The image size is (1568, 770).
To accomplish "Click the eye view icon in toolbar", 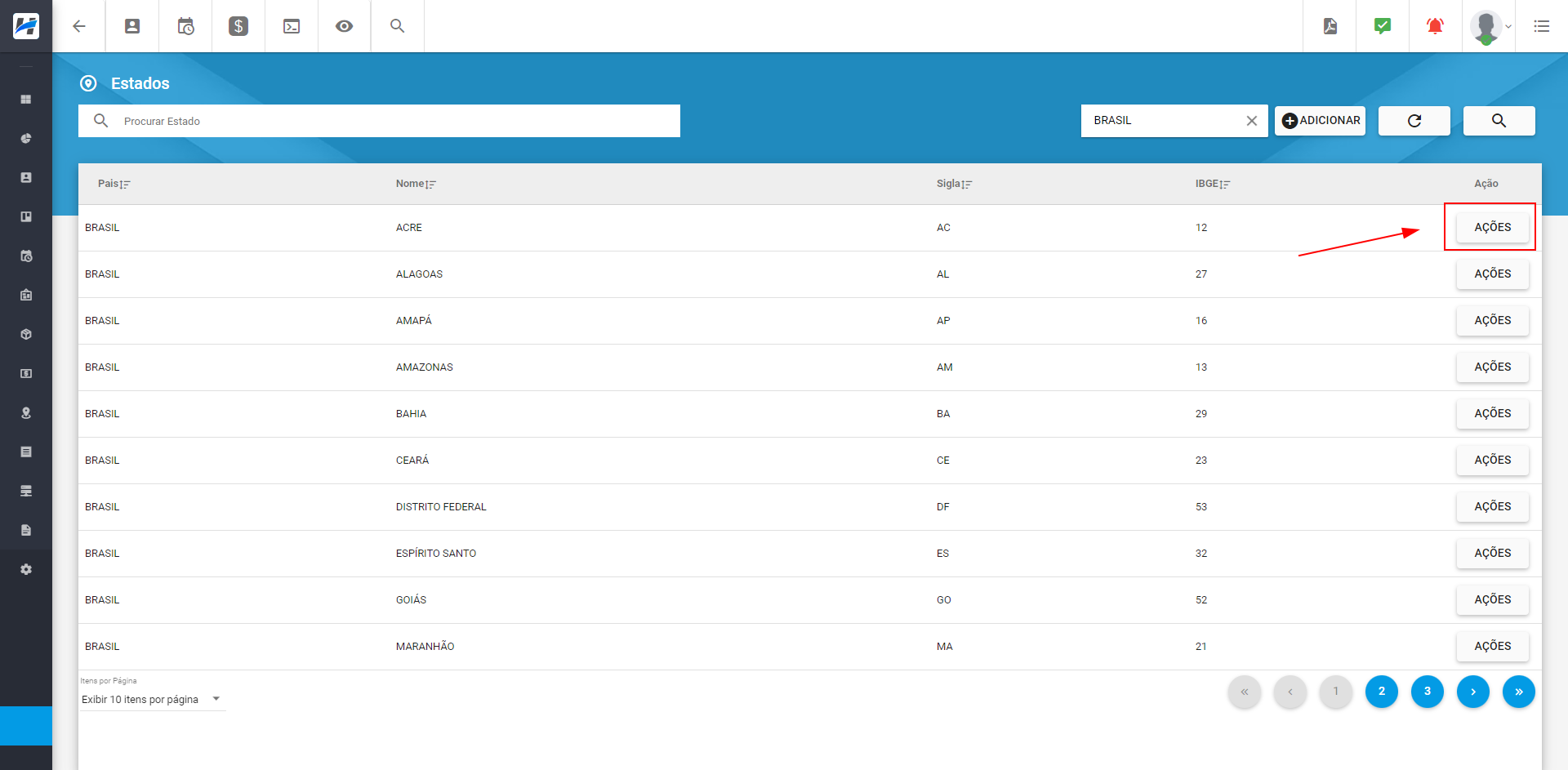I will pos(345,26).
